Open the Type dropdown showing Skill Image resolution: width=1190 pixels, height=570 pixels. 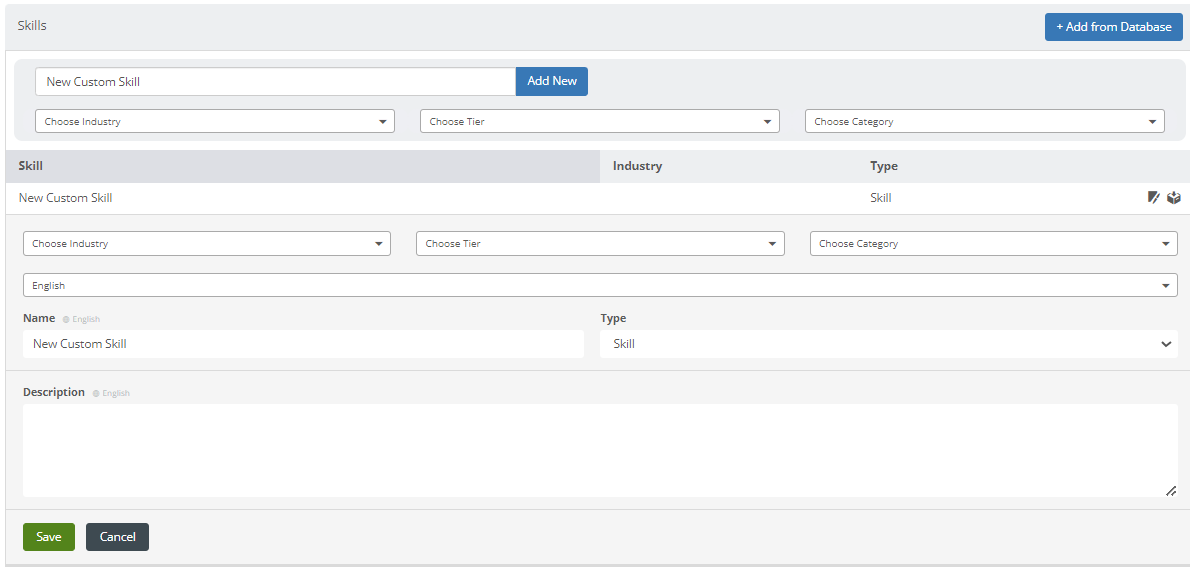(x=888, y=344)
